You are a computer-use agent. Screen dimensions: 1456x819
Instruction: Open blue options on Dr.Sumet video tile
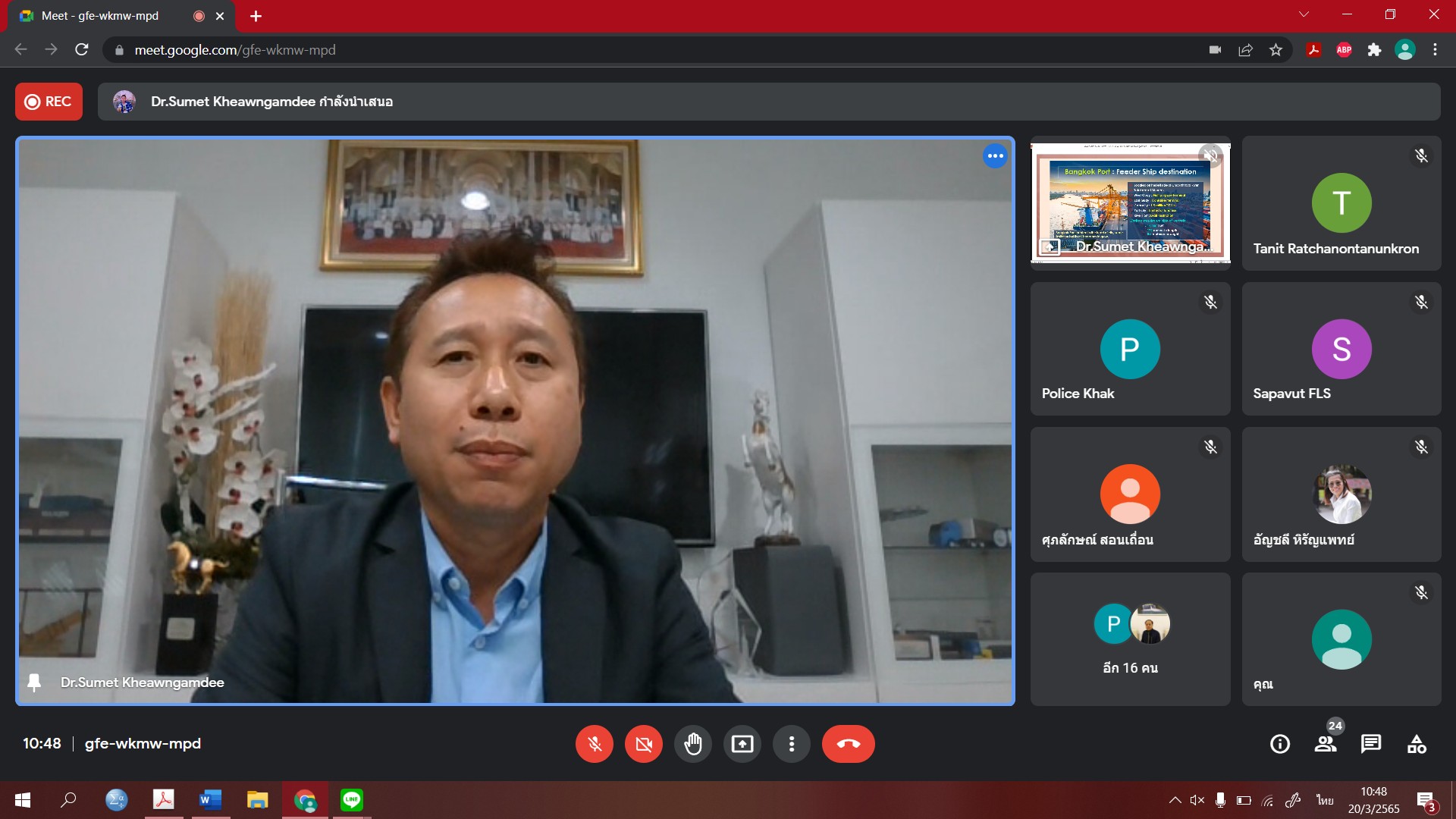[995, 156]
